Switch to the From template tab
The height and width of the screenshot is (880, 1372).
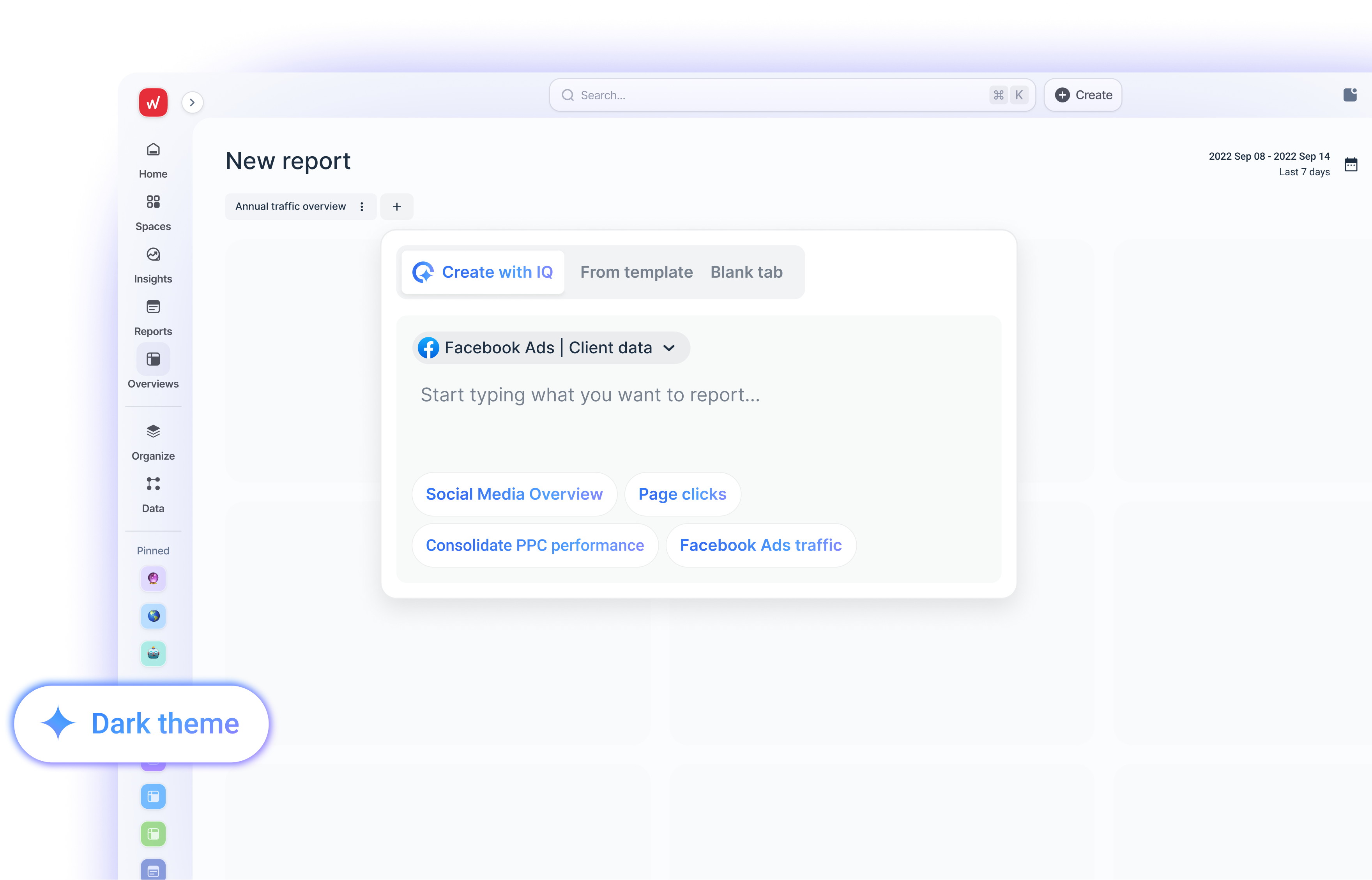(636, 272)
